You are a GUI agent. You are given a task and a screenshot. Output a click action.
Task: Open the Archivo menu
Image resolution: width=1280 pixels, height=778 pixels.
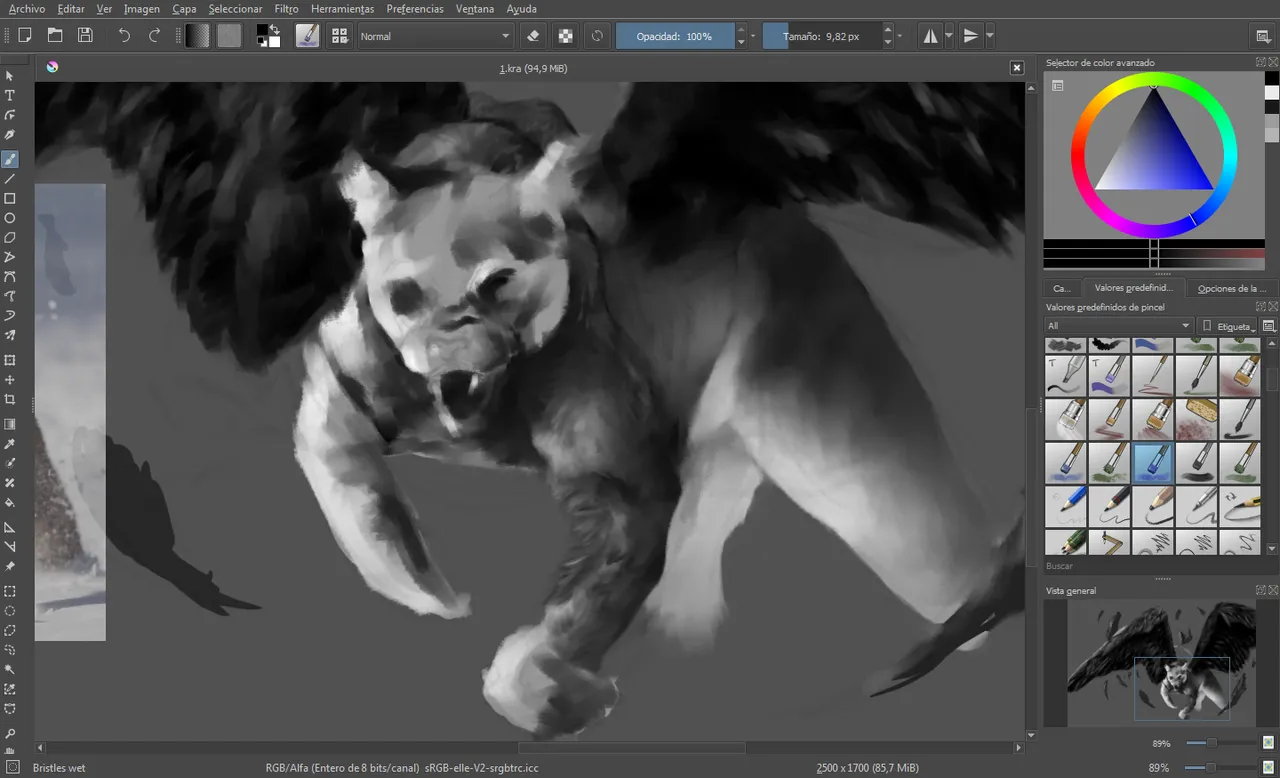tap(27, 9)
